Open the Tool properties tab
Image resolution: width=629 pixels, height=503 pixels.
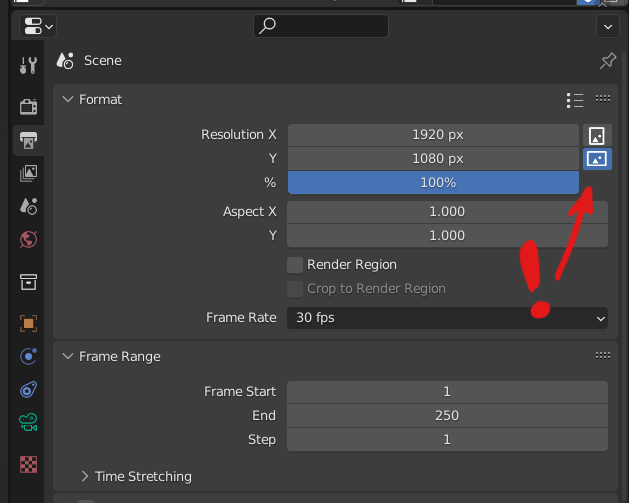tap(28, 65)
